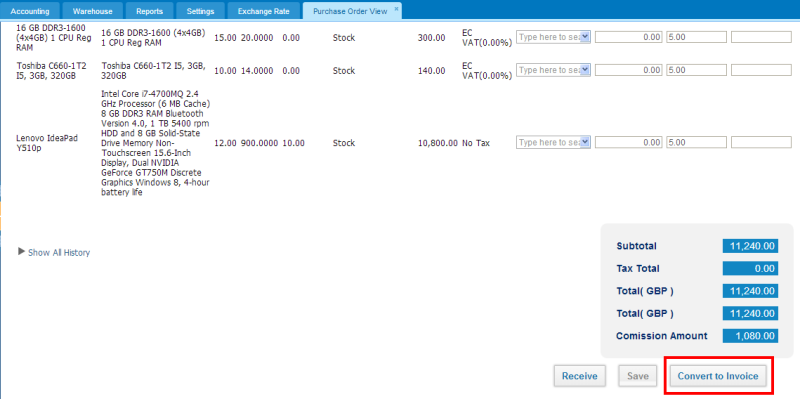Open the Settings tab
The image size is (800, 399).
click(x=201, y=11)
